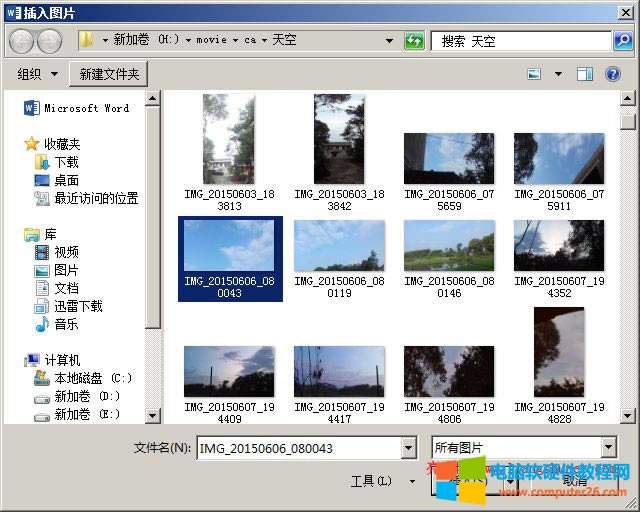Toggle the preview pane icon

pos(585,74)
